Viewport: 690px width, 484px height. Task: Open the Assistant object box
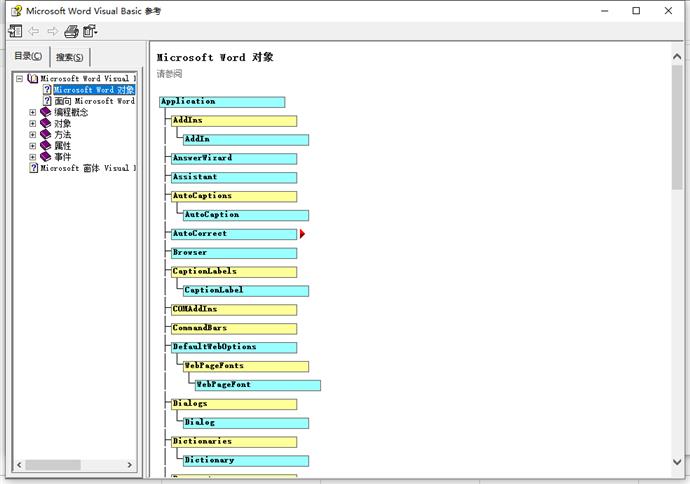tap(234, 177)
